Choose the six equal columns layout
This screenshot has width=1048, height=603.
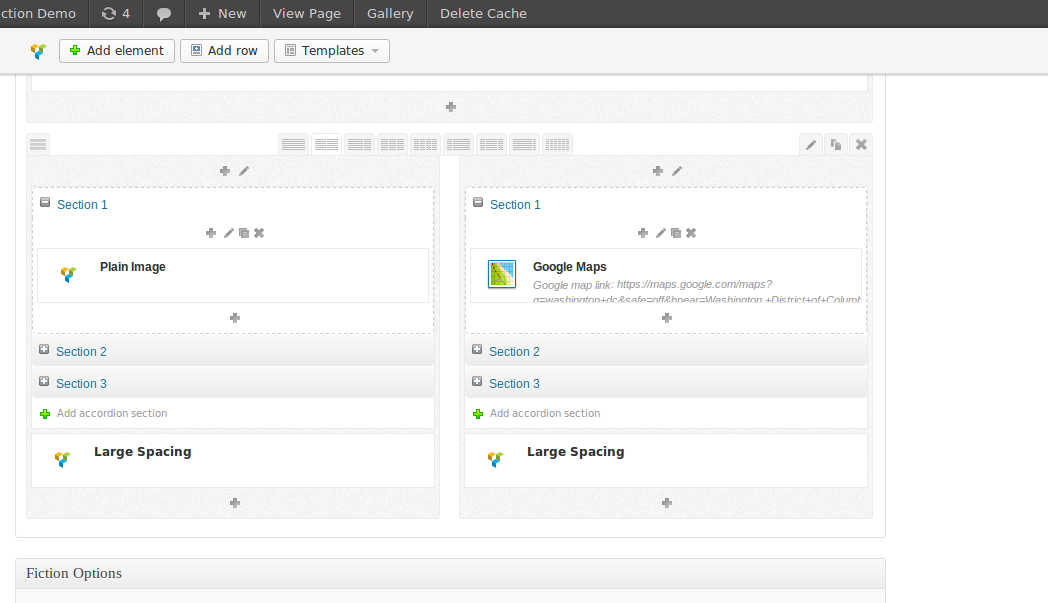click(x=557, y=144)
